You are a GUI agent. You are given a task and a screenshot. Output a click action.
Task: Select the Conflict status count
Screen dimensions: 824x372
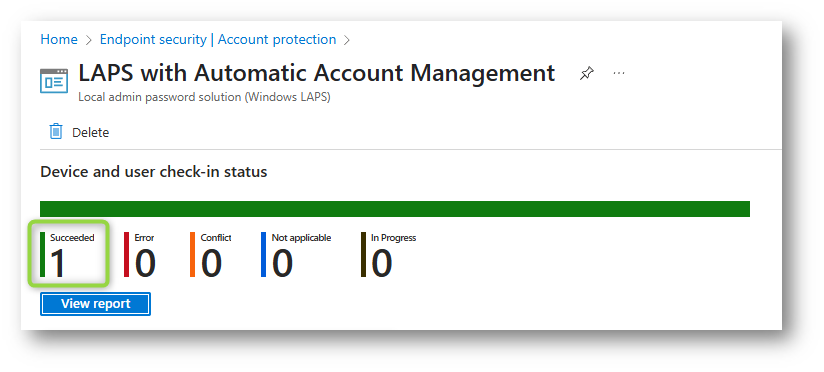point(211,263)
